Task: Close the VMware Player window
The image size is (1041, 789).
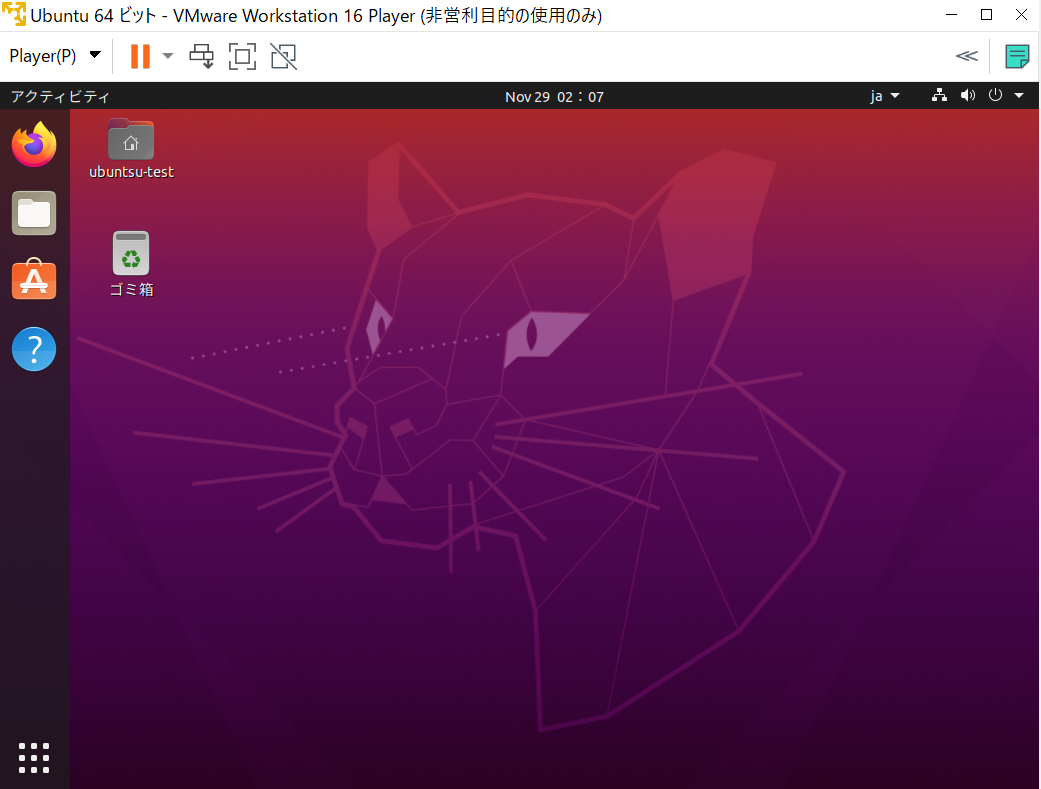Action: 1021,15
